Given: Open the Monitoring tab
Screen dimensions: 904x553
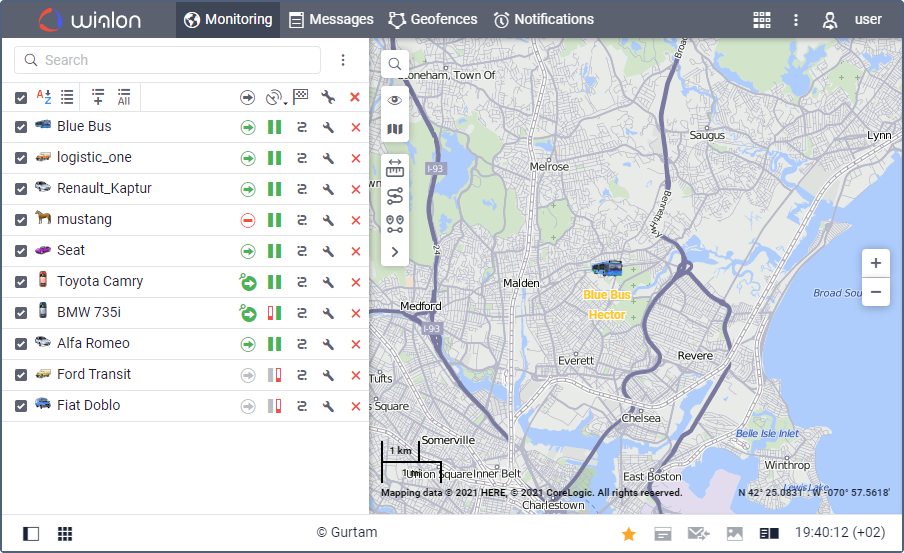Looking at the screenshot, I should point(228,20).
